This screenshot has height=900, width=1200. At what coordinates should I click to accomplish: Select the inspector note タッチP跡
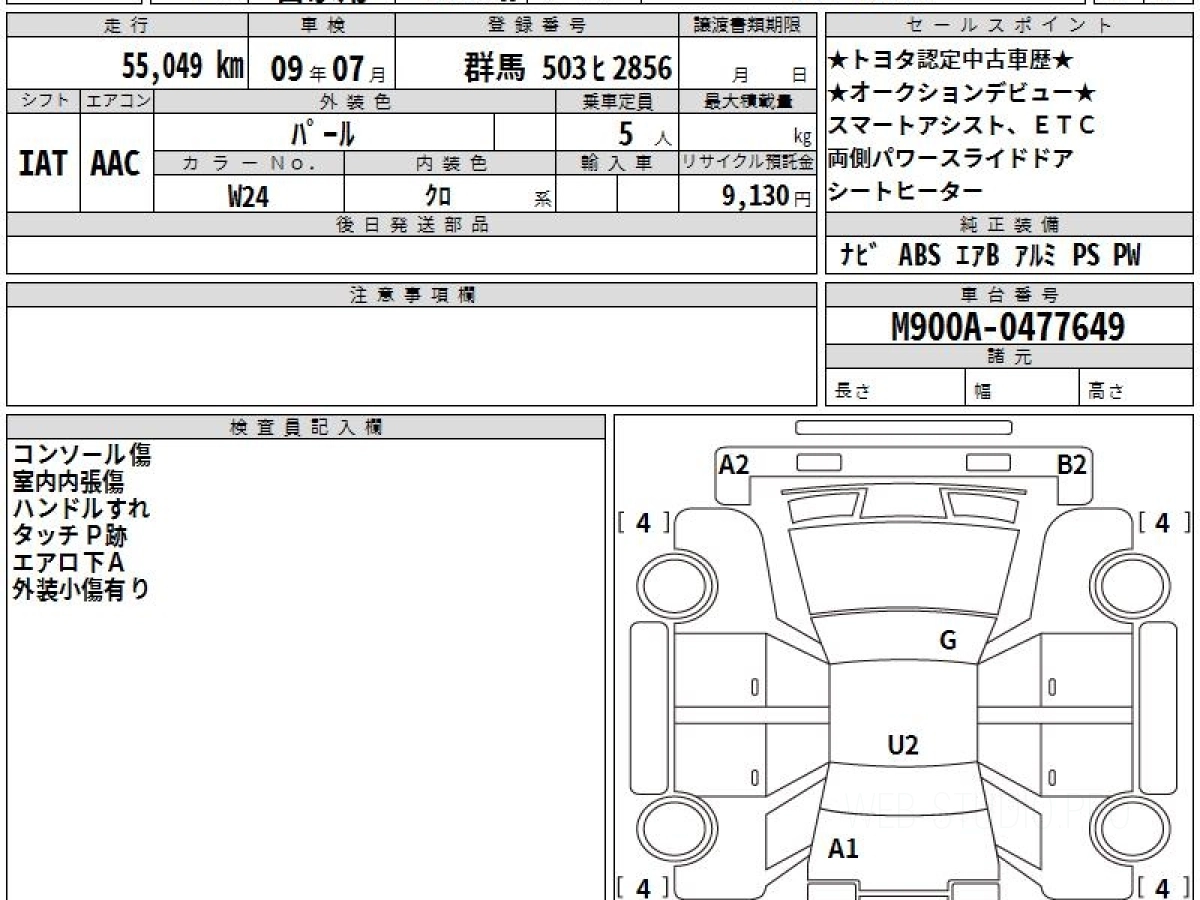click(x=70, y=535)
